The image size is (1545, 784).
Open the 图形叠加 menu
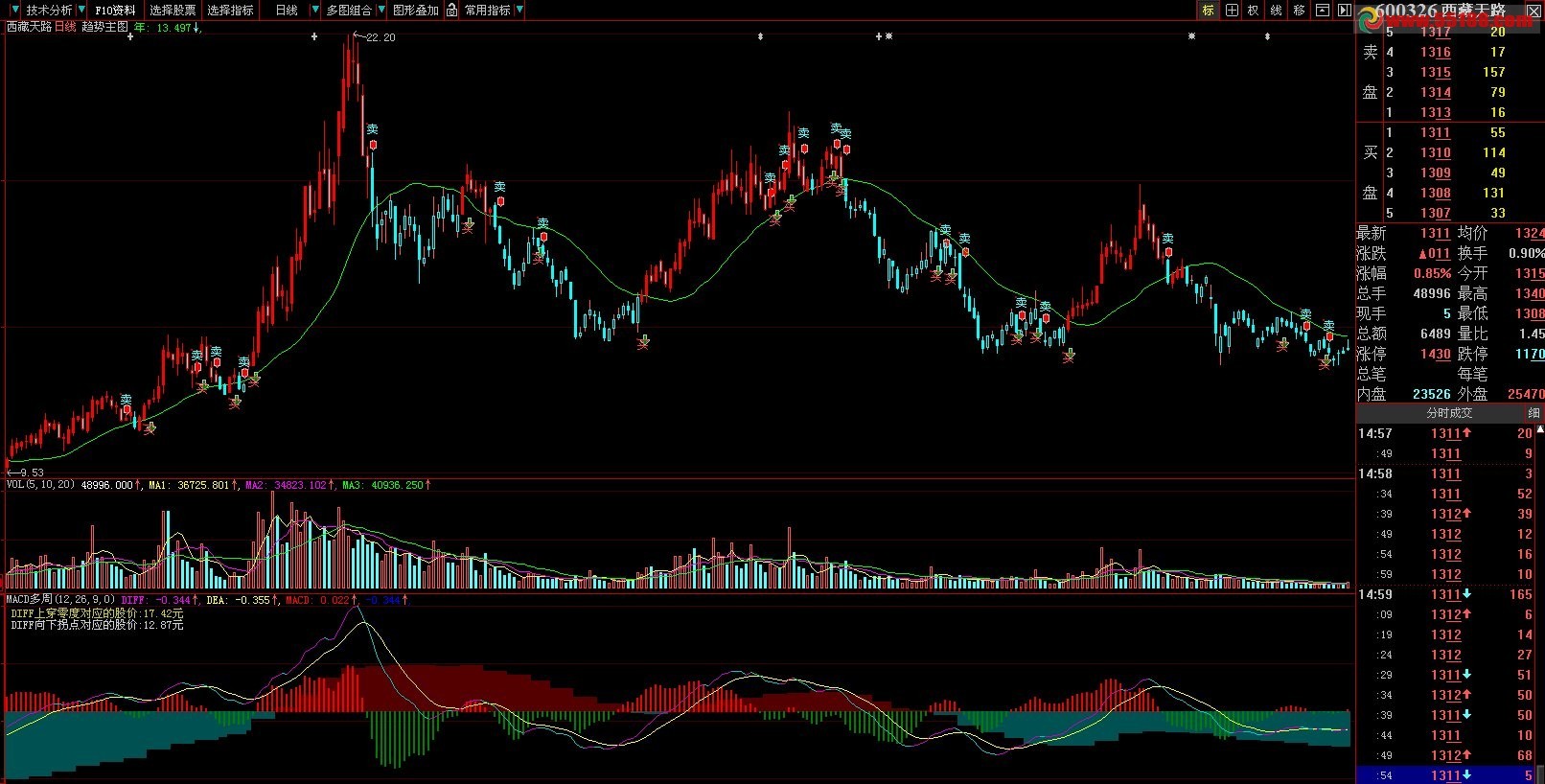click(x=415, y=10)
